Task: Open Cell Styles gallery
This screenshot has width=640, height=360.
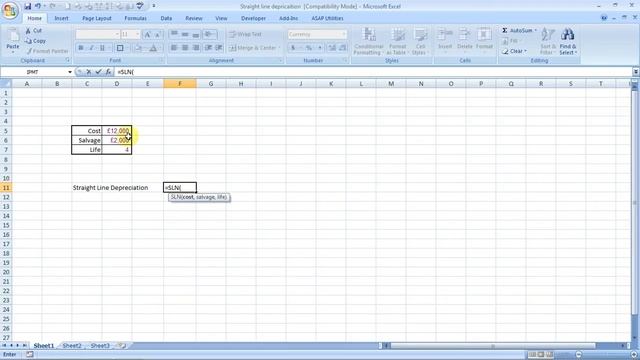Action: [x=420, y=41]
